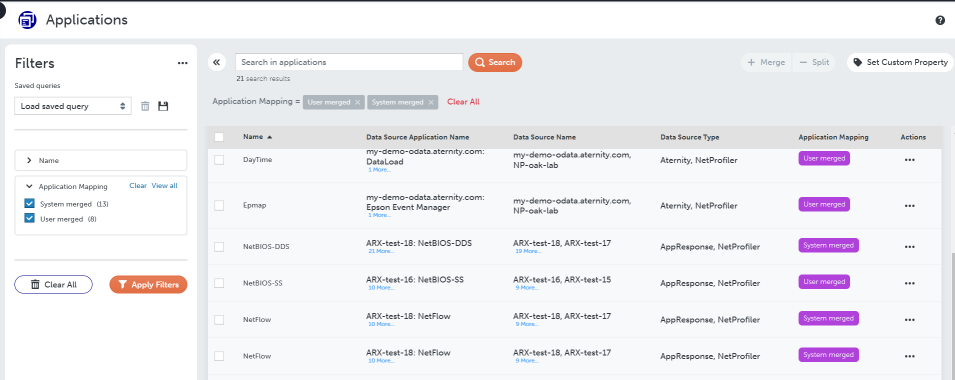
Task: Click the red Clear All link
Action: pos(463,102)
